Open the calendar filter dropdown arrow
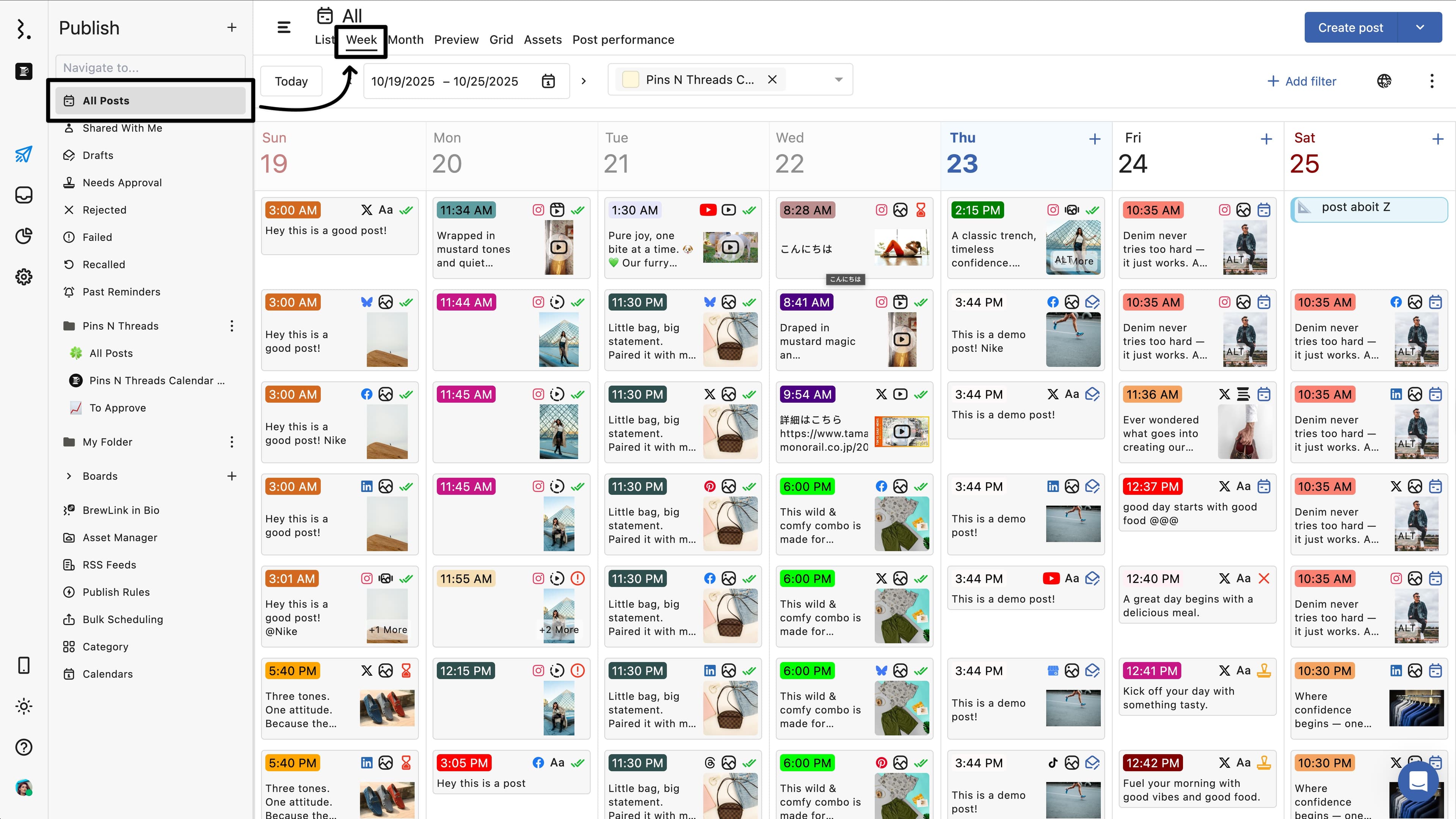This screenshot has width=1456, height=819. coord(839,80)
